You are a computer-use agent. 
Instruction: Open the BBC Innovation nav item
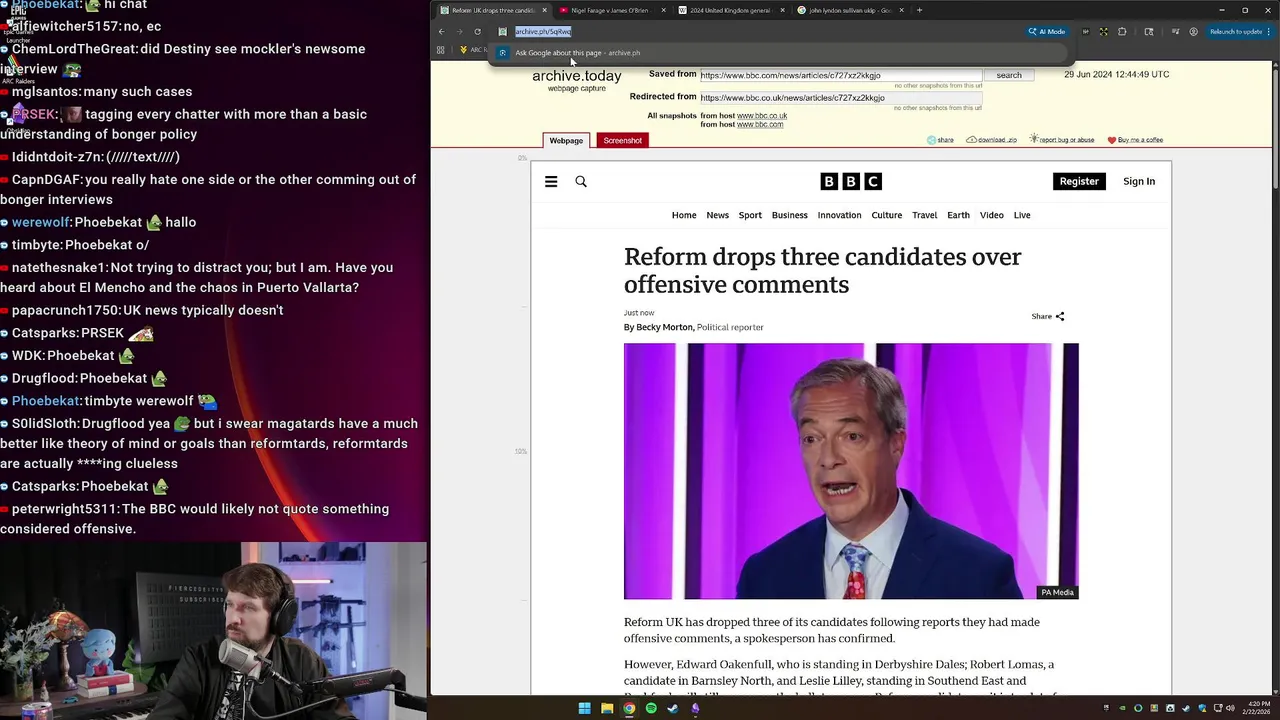pos(839,215)
